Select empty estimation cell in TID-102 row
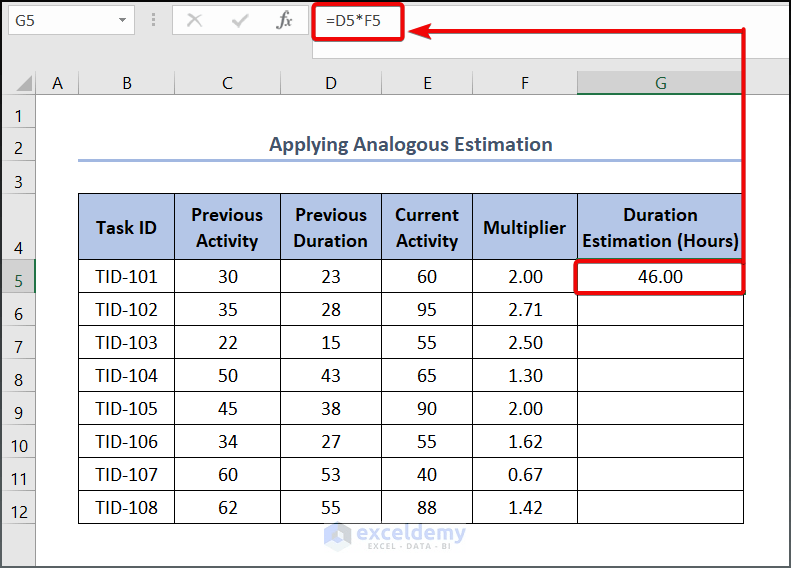 (x=660, y=309)
